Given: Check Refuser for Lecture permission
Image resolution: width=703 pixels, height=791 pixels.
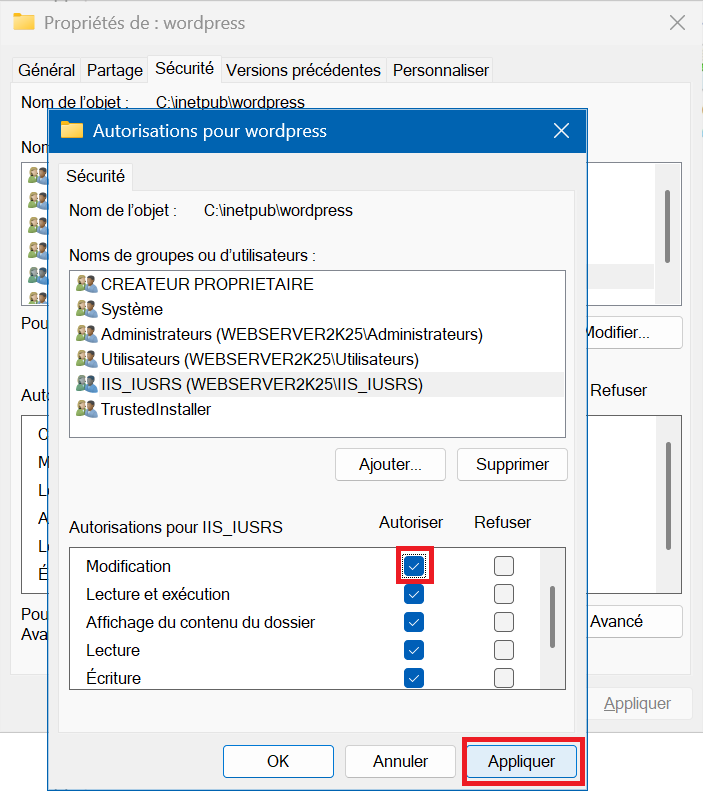Looking at the screenshot, I should [x=504, y=650].
